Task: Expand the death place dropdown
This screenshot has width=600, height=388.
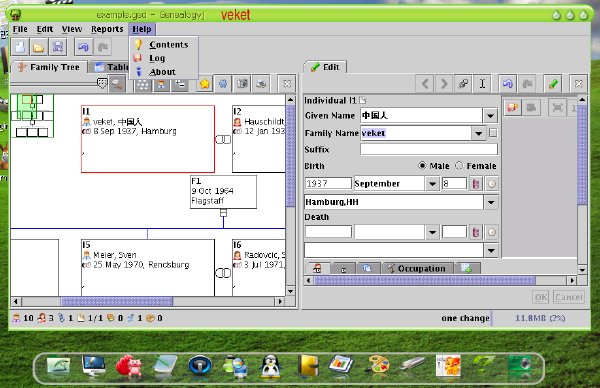Action: point(491,251)
